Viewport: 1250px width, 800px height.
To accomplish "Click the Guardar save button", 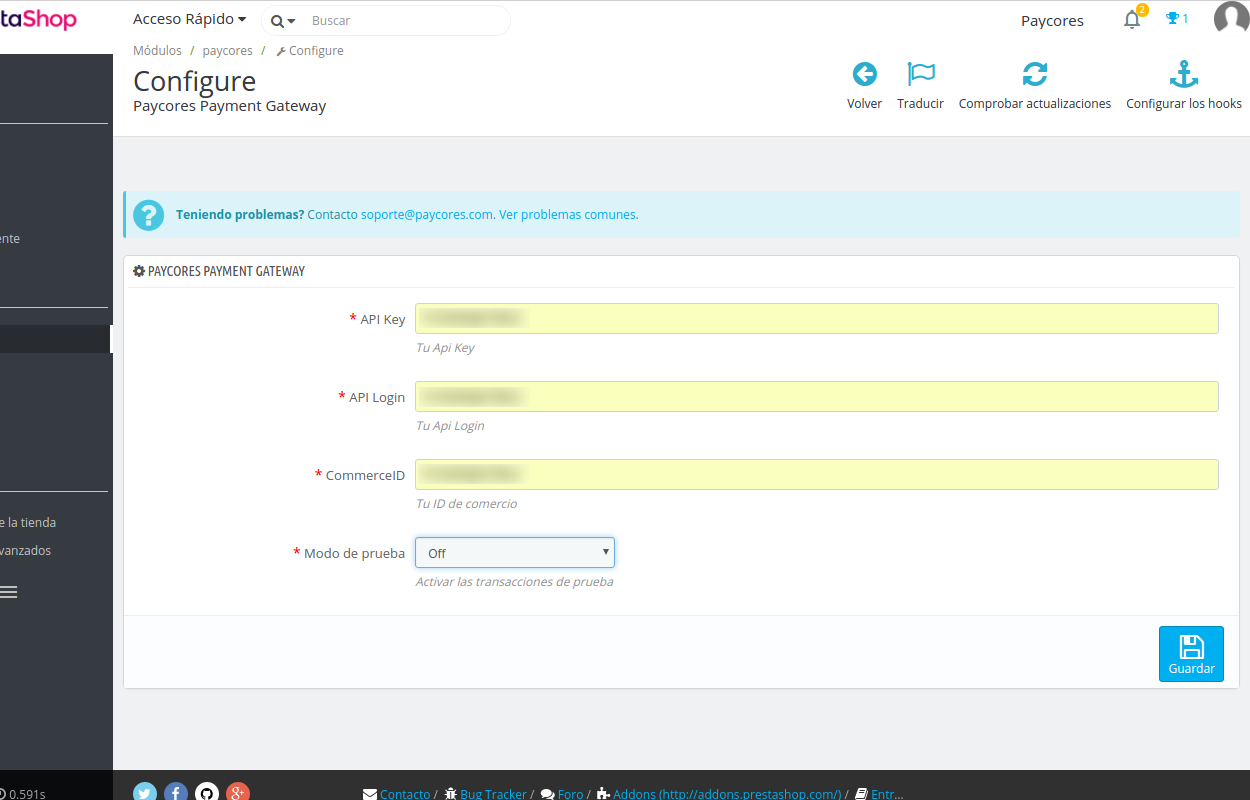I will 1191,654.
